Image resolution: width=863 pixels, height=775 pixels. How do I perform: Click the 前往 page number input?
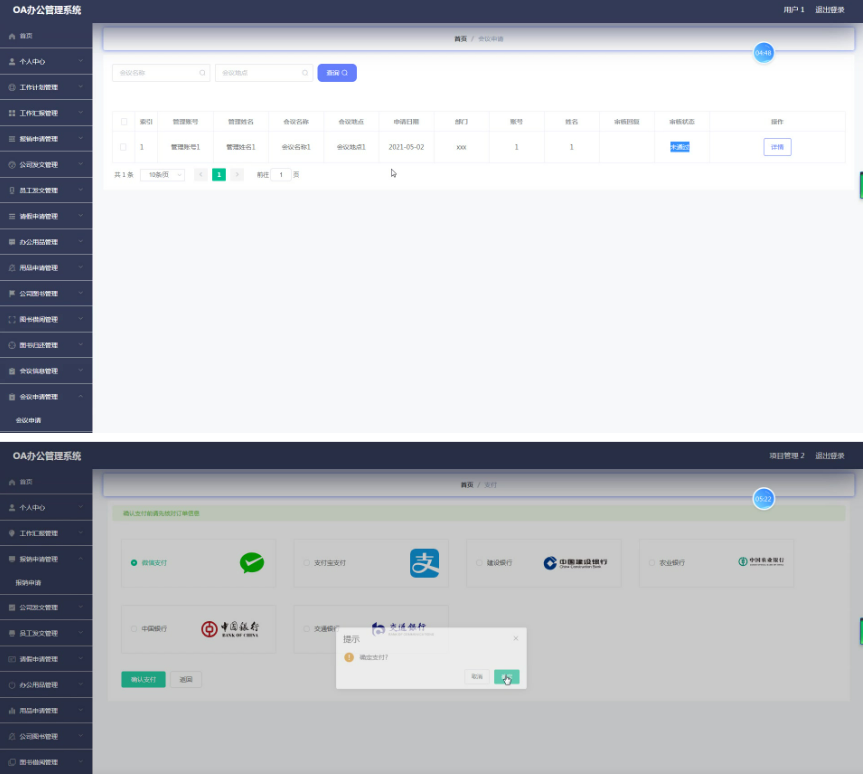pyautogui.click(x=281, y=174)
